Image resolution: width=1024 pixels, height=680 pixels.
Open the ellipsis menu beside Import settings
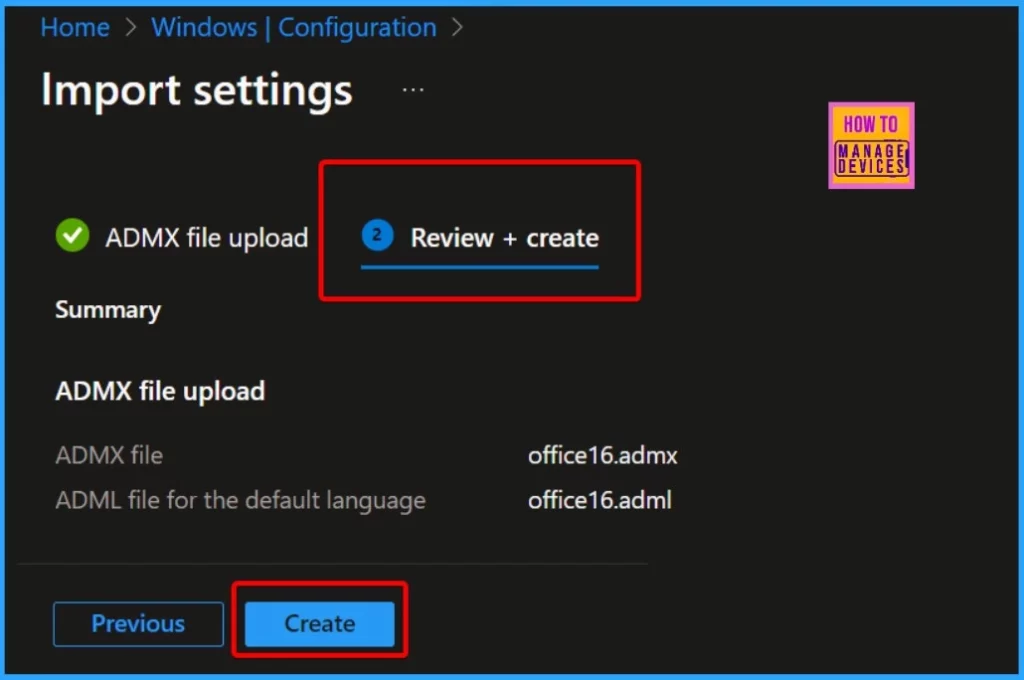[413, 89]
